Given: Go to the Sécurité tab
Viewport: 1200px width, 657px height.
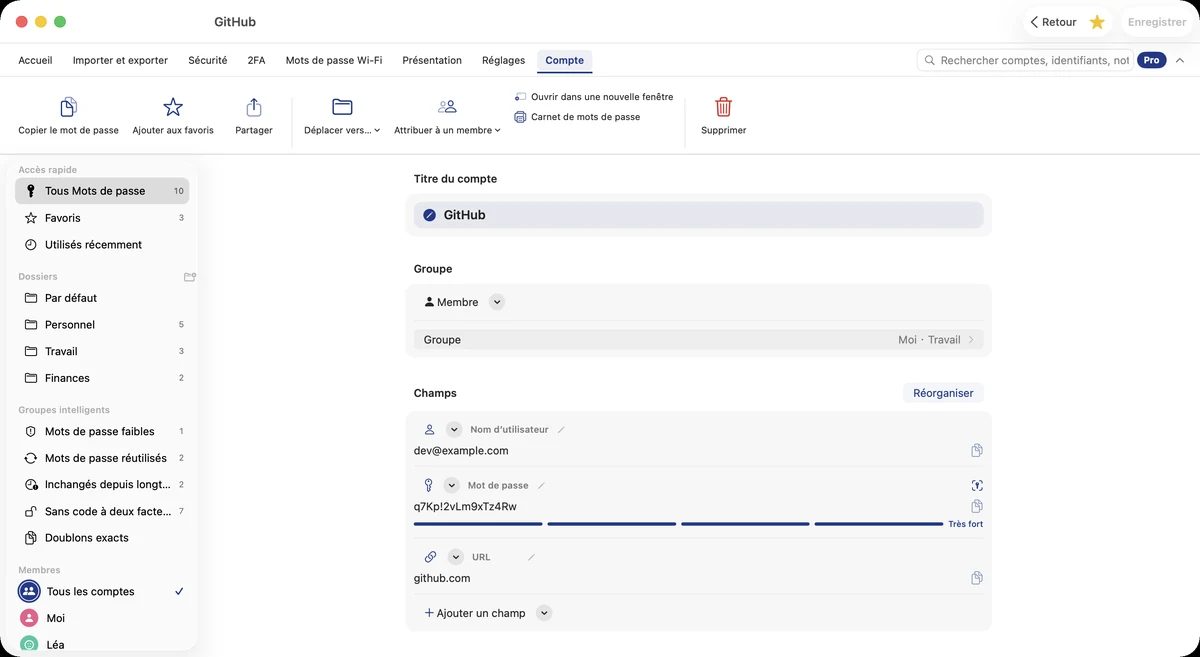Looking at the screenshot, I should 208,60.
